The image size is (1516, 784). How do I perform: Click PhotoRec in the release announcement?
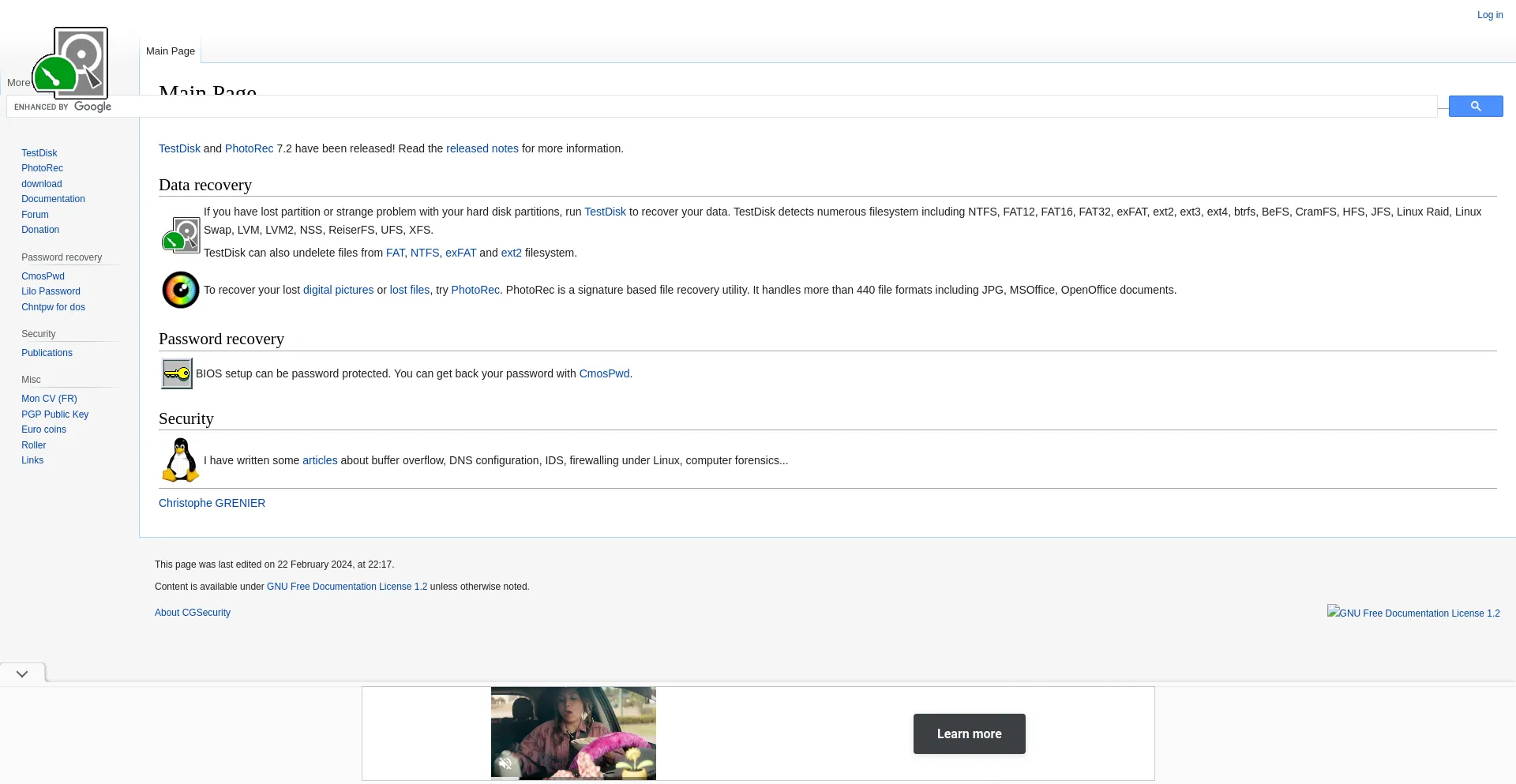[249, 148]
